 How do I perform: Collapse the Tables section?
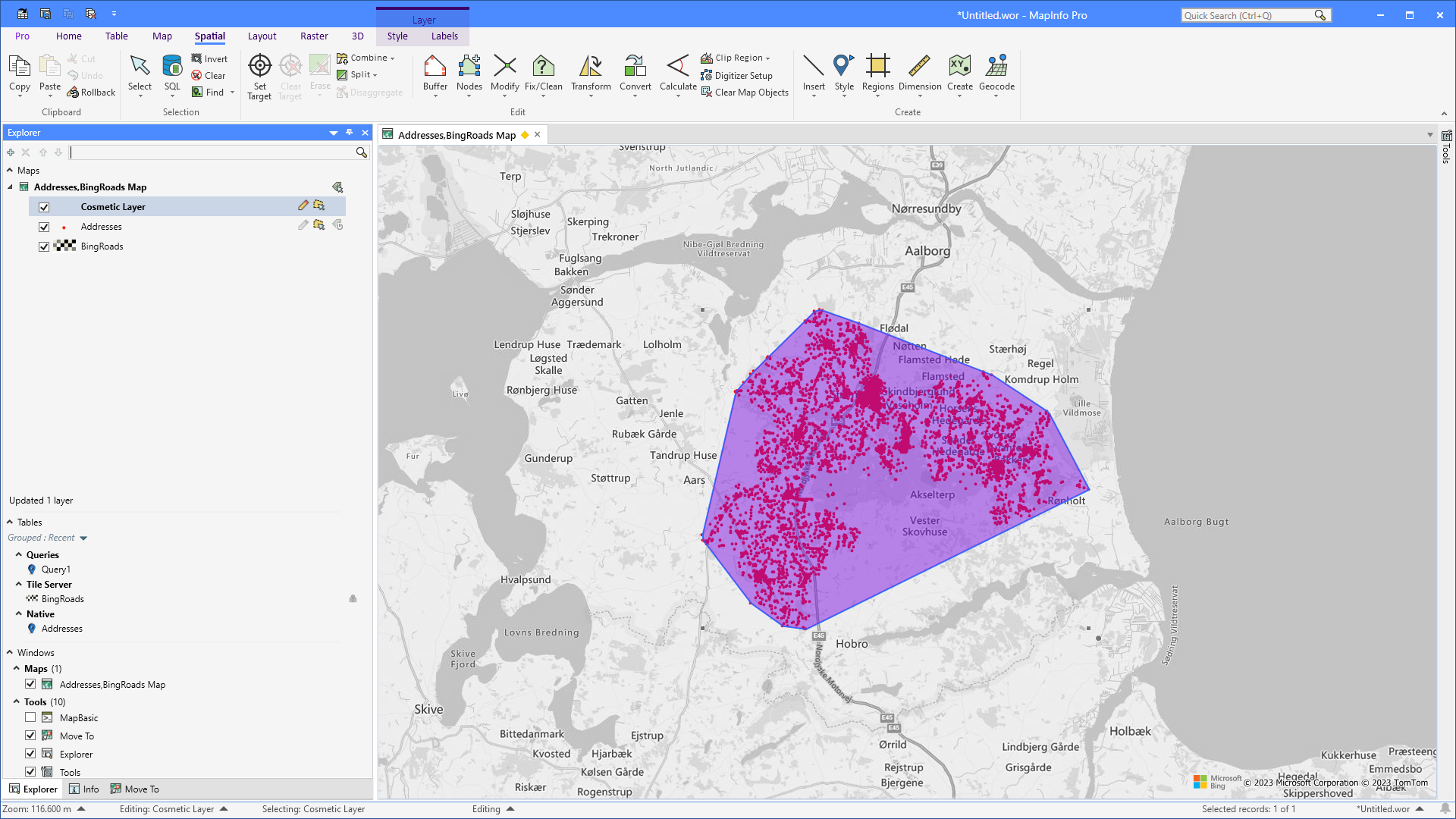(x=9, y=522)
